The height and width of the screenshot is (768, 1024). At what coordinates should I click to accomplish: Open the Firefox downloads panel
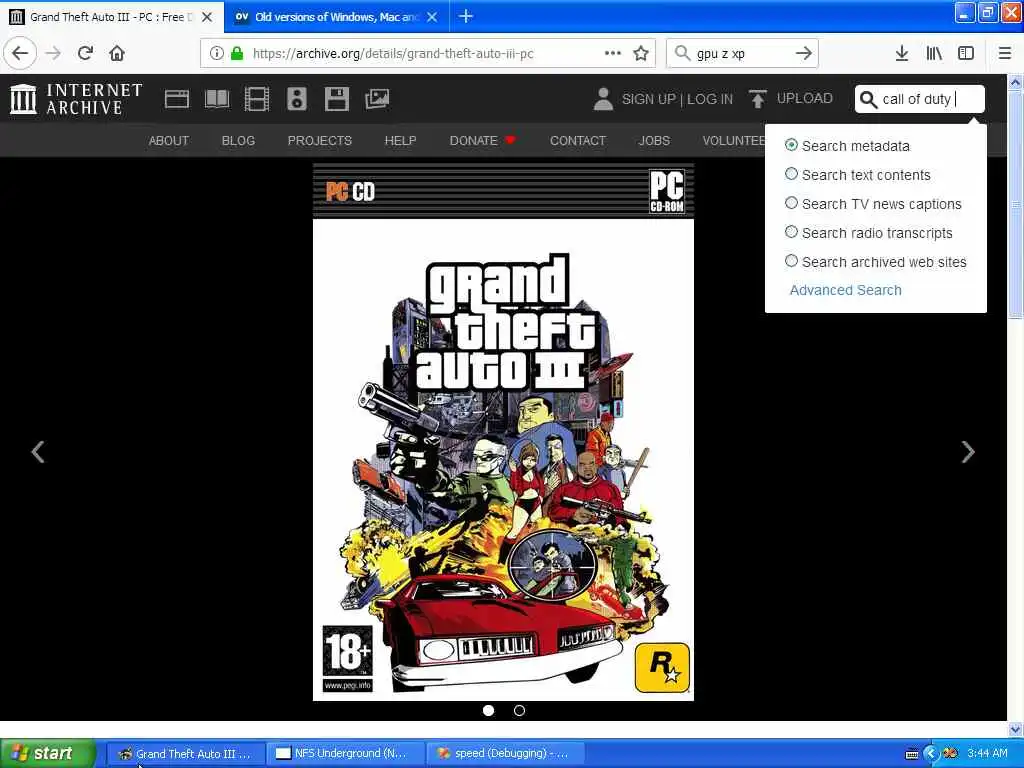click(x=901, y=53)
